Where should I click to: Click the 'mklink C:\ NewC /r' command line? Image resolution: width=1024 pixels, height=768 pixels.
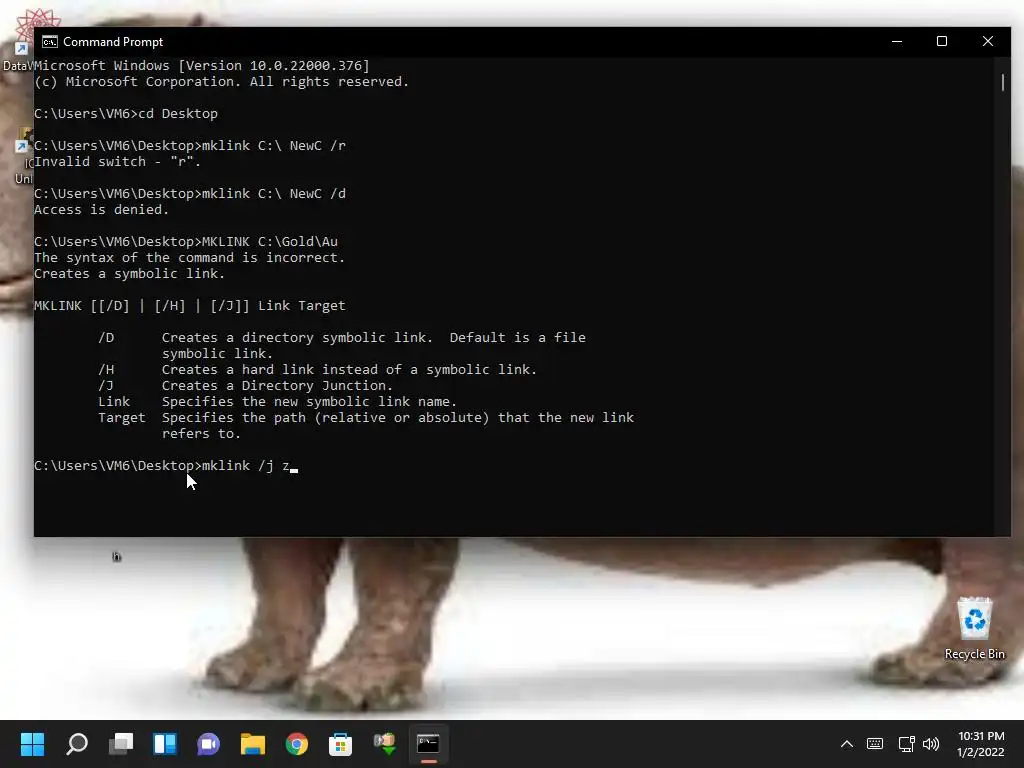pos(190,146)
